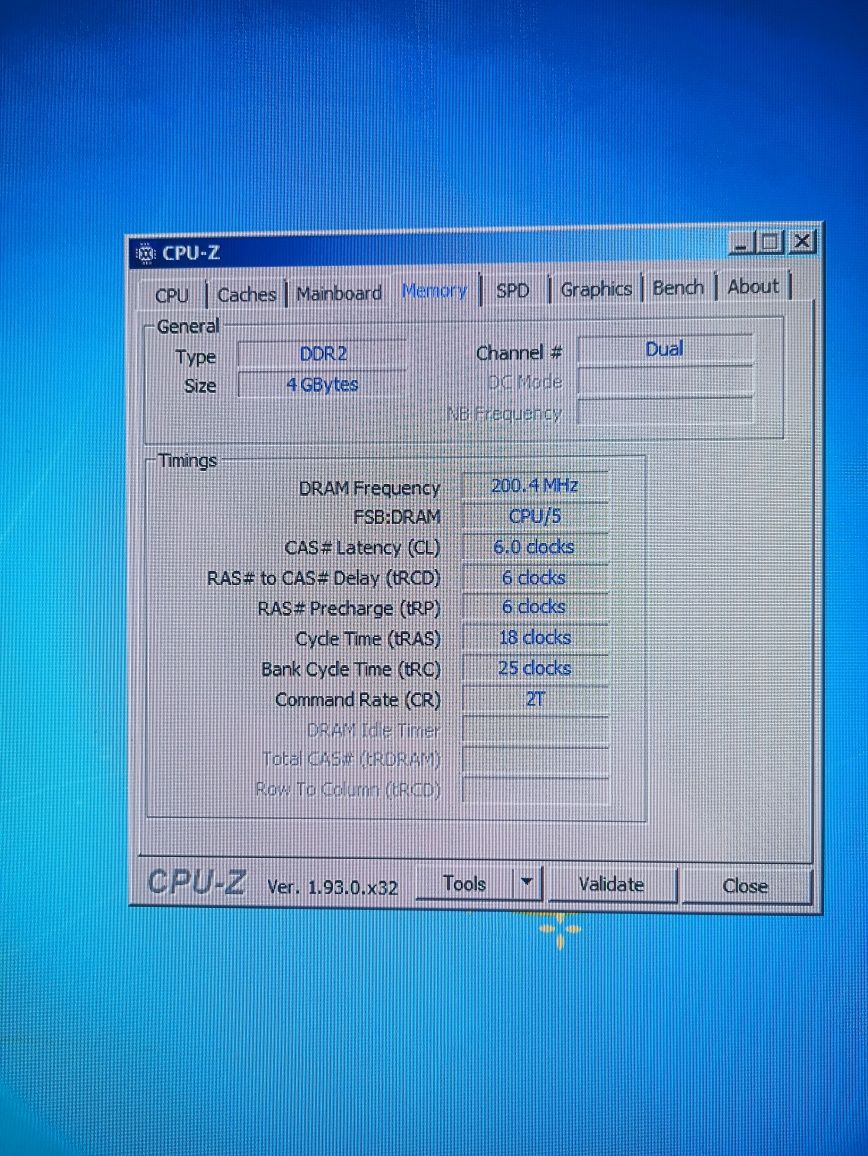Expand the Tools dropdown arrow
868x1156 pixels.
[527, 883]
